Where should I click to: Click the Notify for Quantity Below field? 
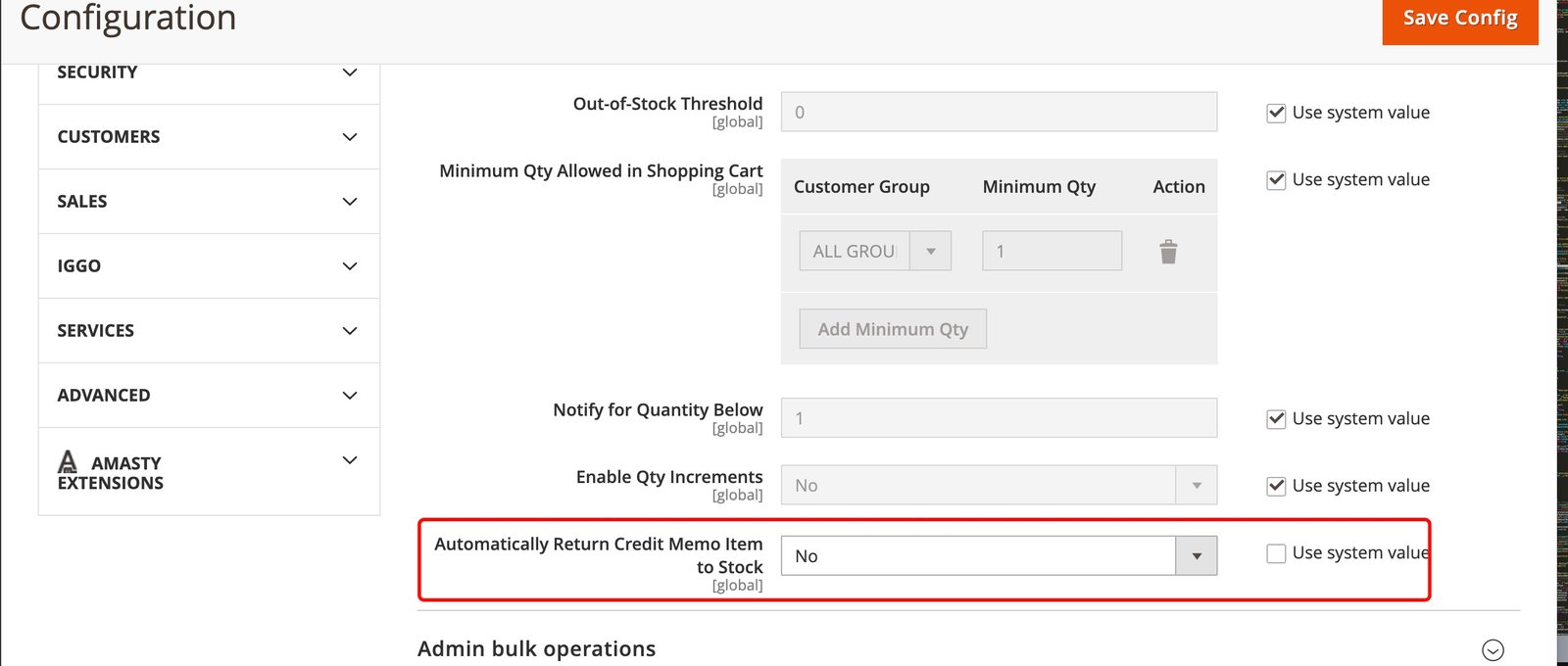coord(999,418)
